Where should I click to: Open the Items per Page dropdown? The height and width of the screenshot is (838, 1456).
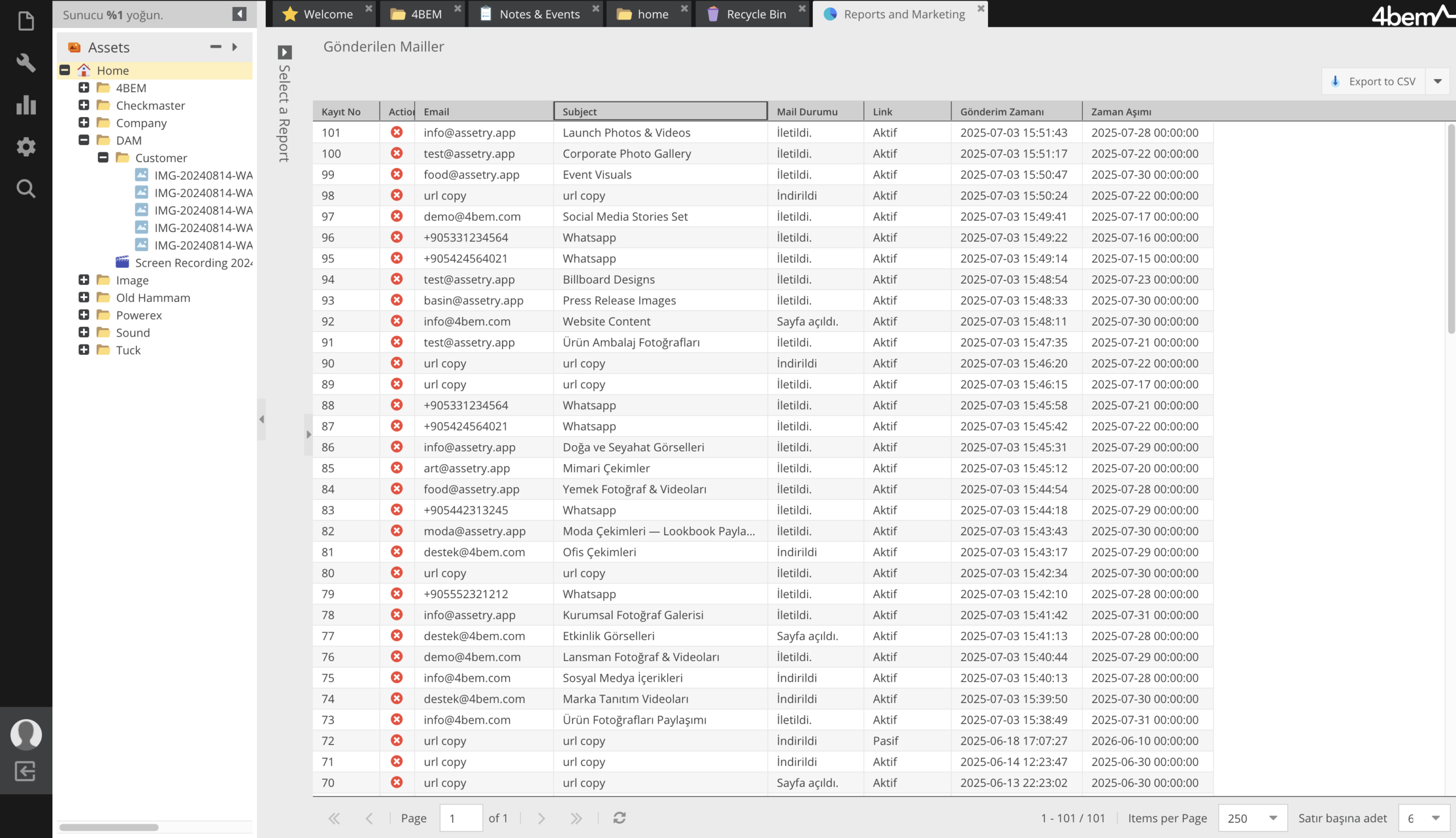click(x=1253, y=818)
